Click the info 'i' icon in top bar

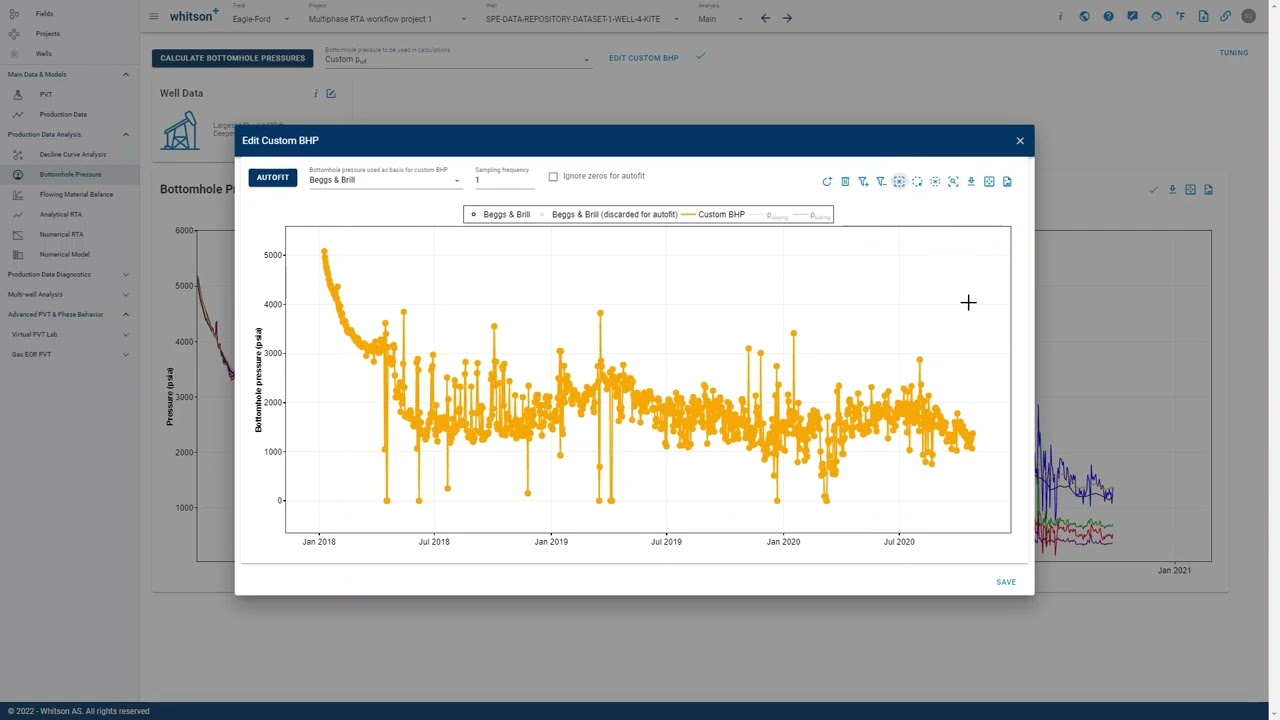(x=1061, y=17)
